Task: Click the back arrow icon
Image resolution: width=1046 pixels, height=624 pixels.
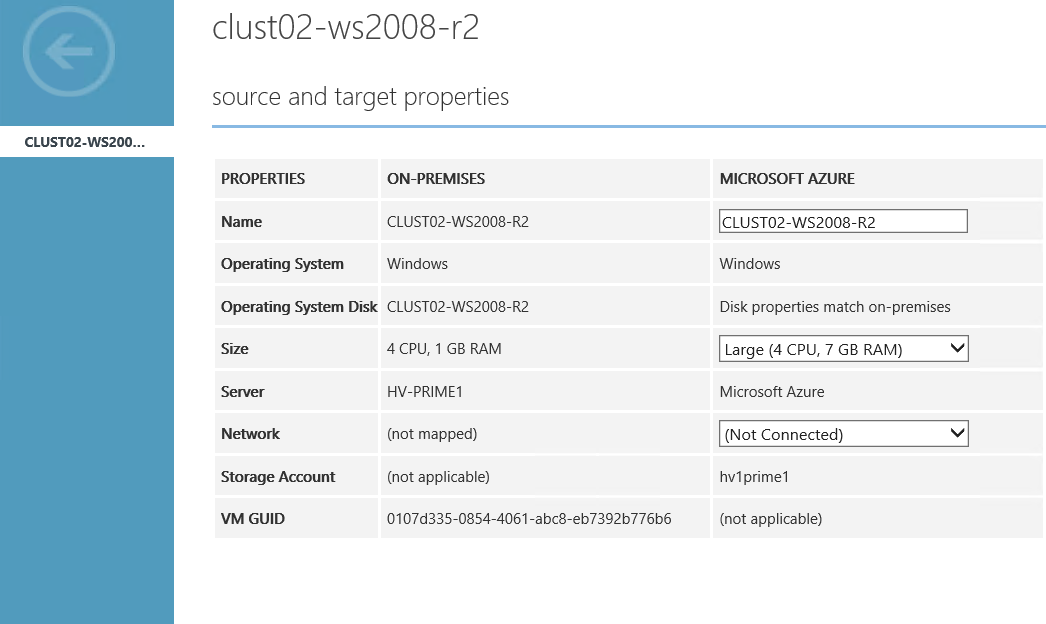Action: pos(69,52)
